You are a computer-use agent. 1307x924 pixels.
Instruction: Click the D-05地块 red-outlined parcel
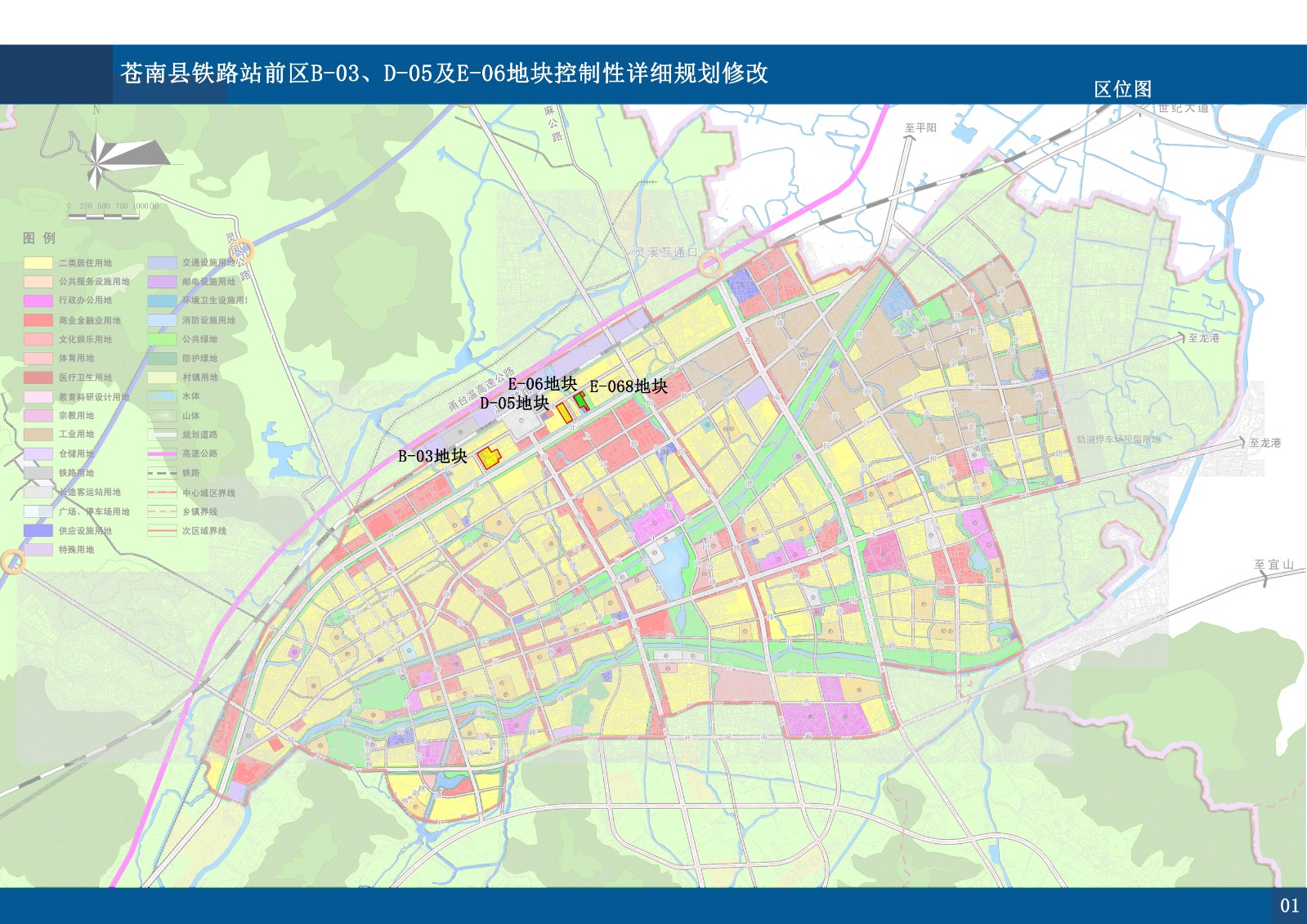[x=565, y=413]
